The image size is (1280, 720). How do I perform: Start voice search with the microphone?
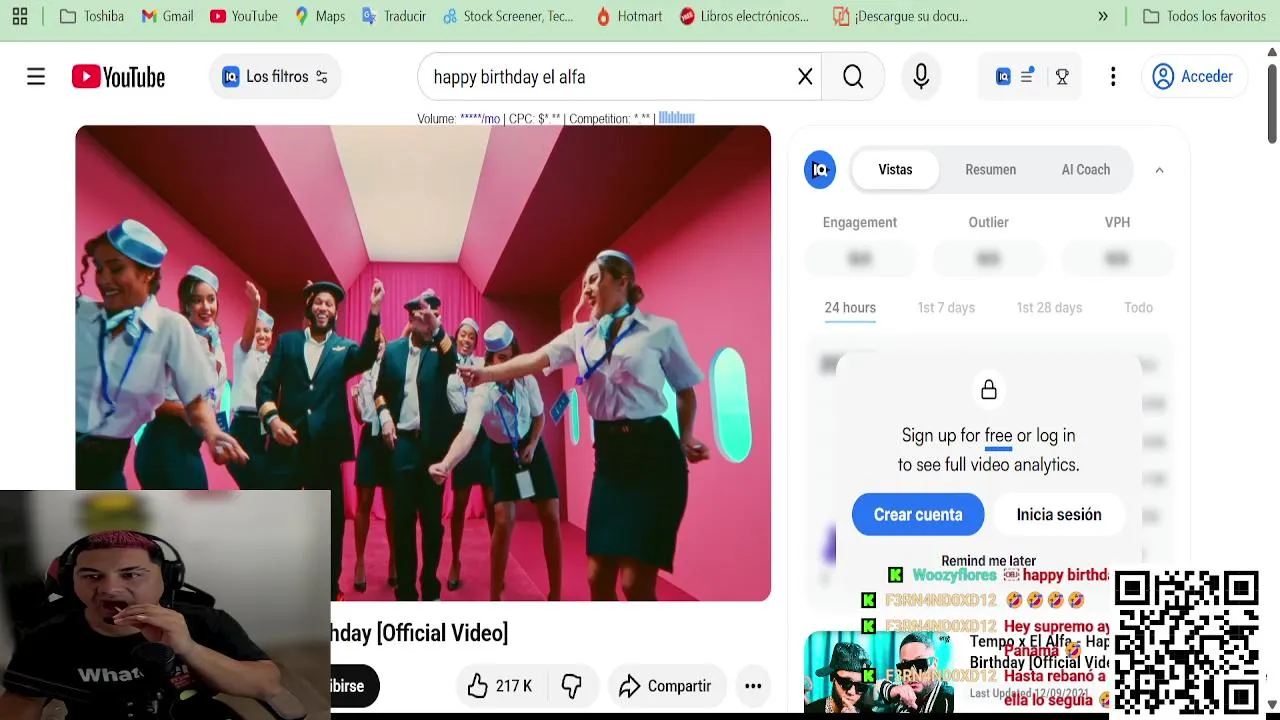(921, 77)
